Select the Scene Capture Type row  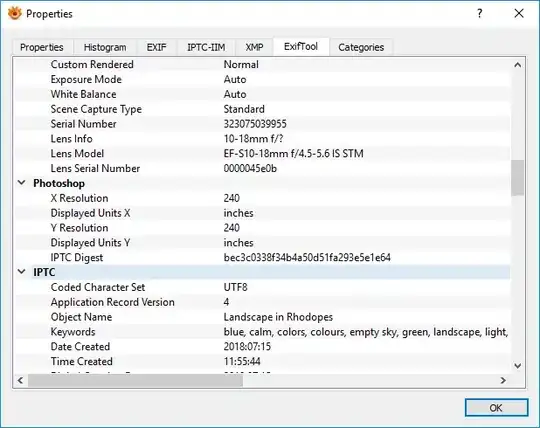[262, 109]
